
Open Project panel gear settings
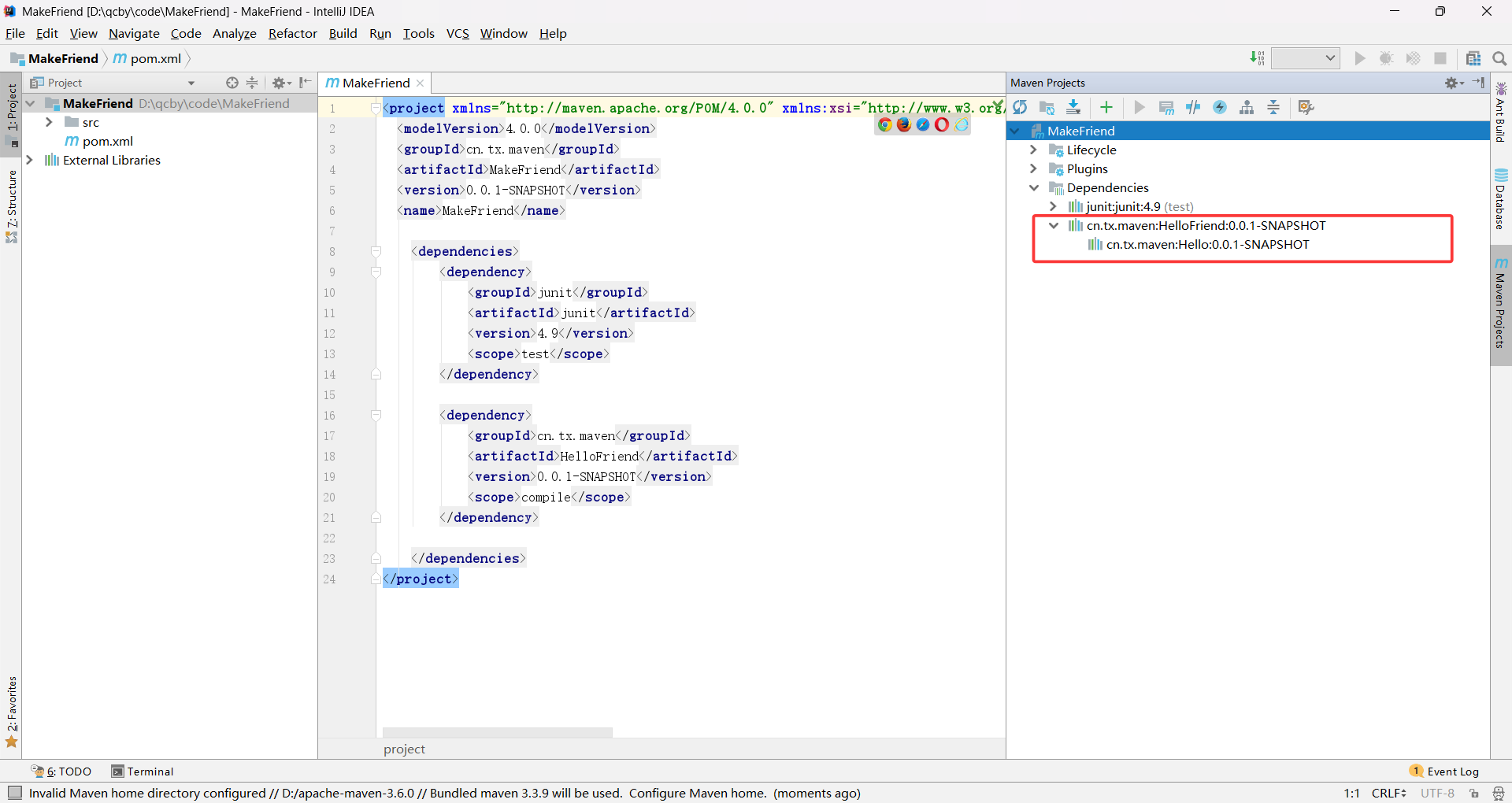pos(281,83)
